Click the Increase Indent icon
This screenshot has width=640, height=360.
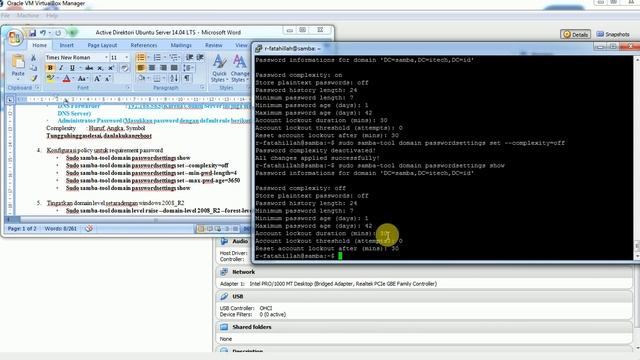pyautogui.click(x=200, y=58)
